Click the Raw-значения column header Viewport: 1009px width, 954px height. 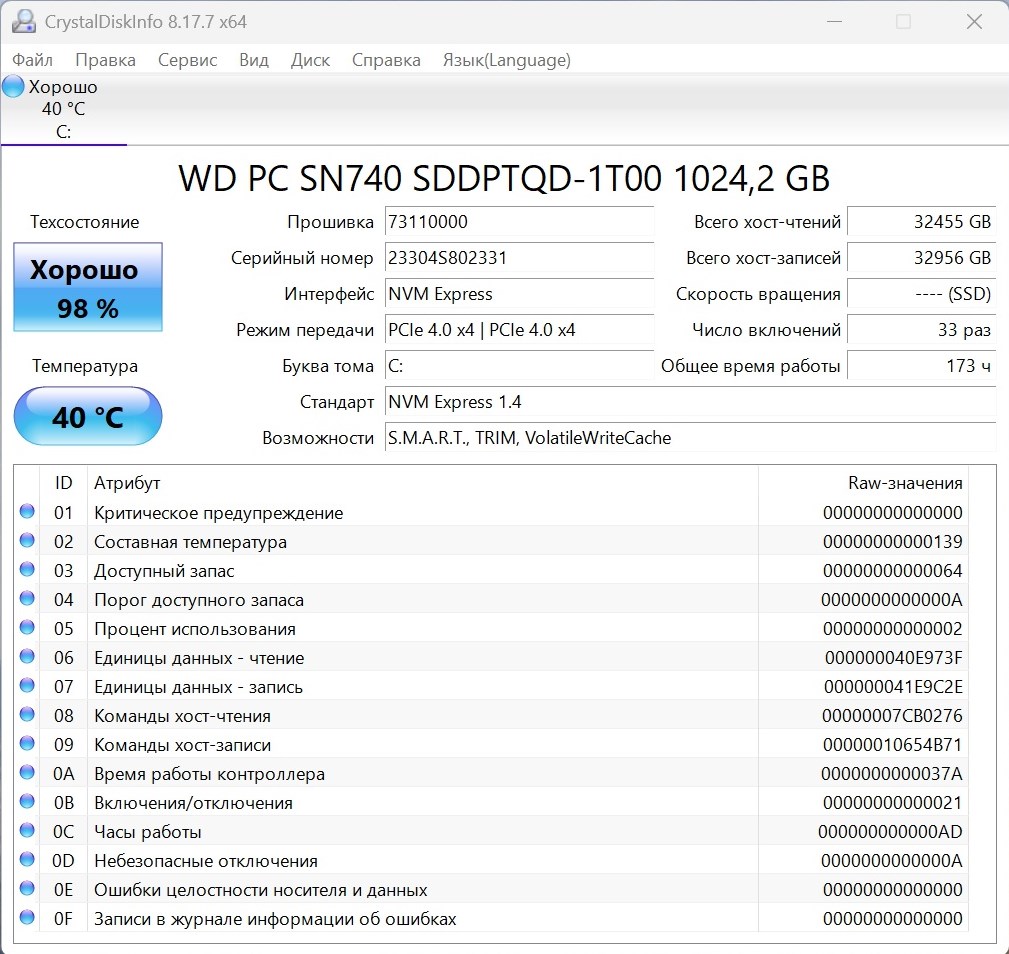tap(904, 483)
